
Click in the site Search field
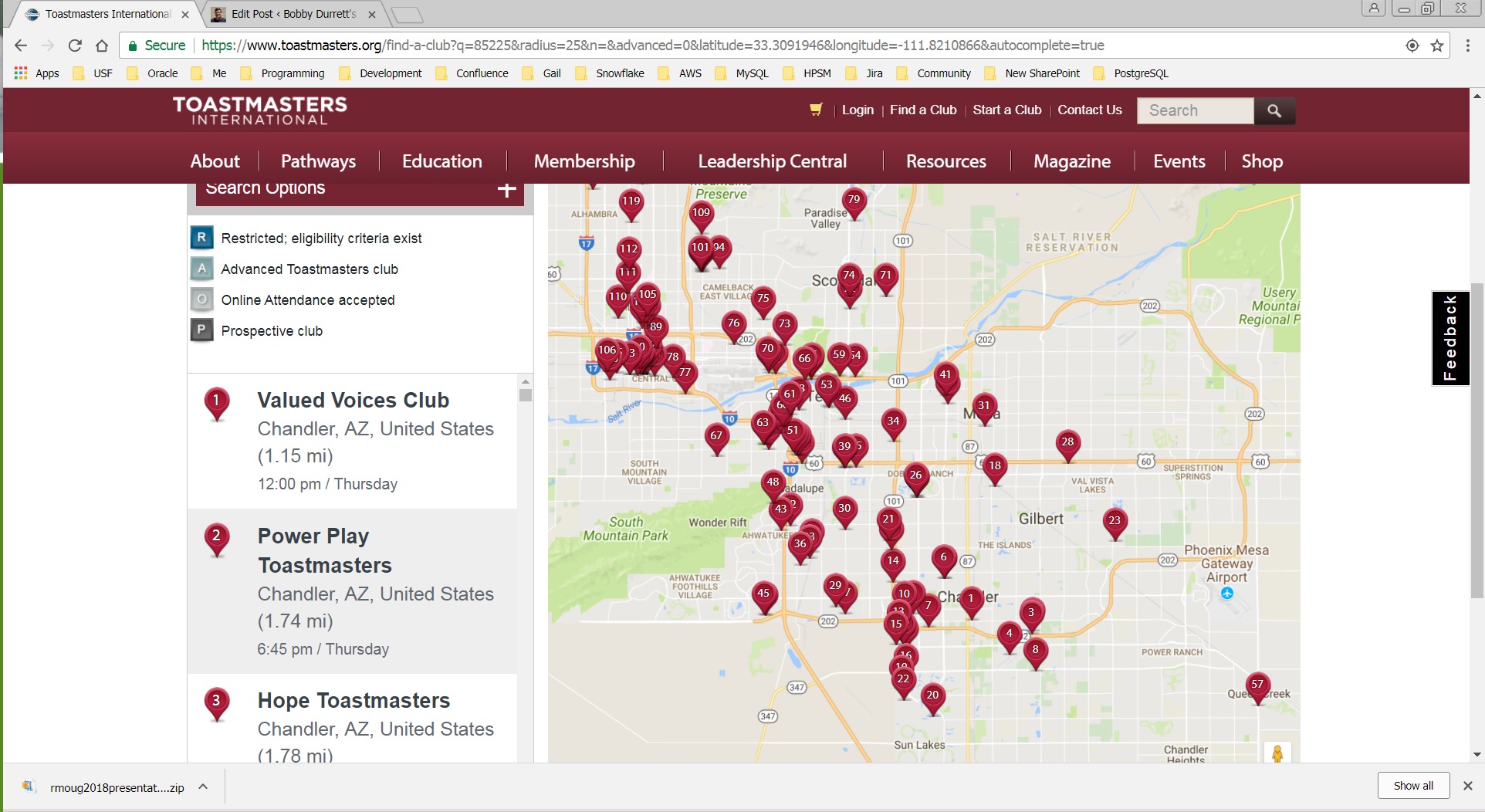[x=1195, y=110]
